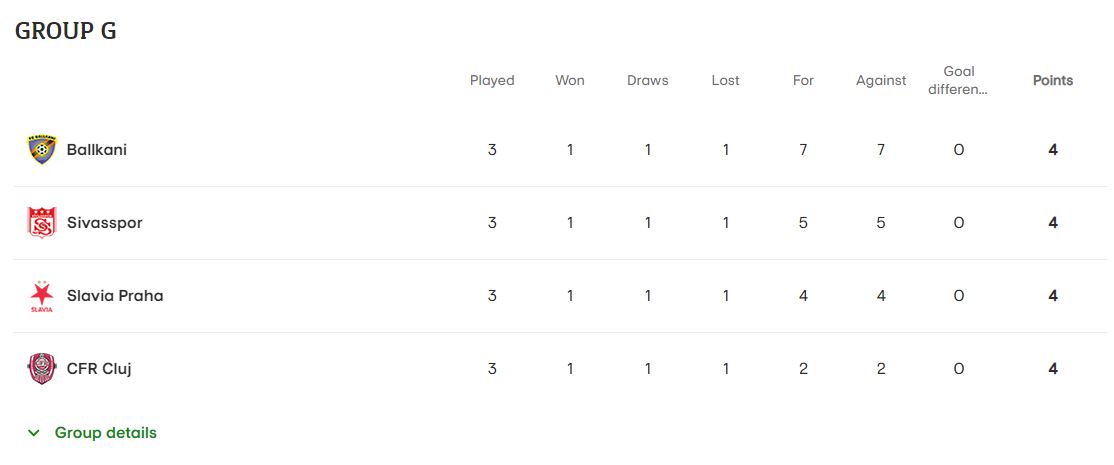This screenshot has width=1114, height=465.
Task: Expand the Group details section
Action: [x=92, y=432]
